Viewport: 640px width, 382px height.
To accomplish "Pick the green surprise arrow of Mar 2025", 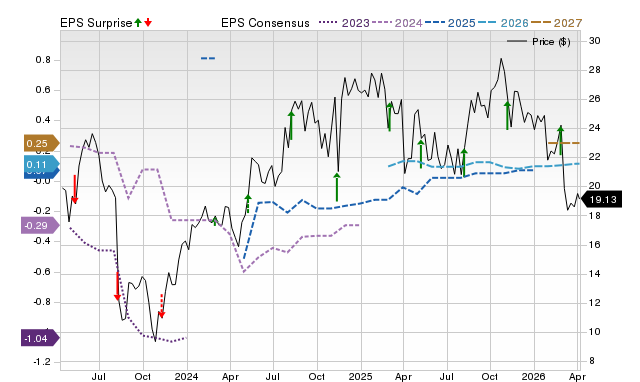I will pos(390,117).
